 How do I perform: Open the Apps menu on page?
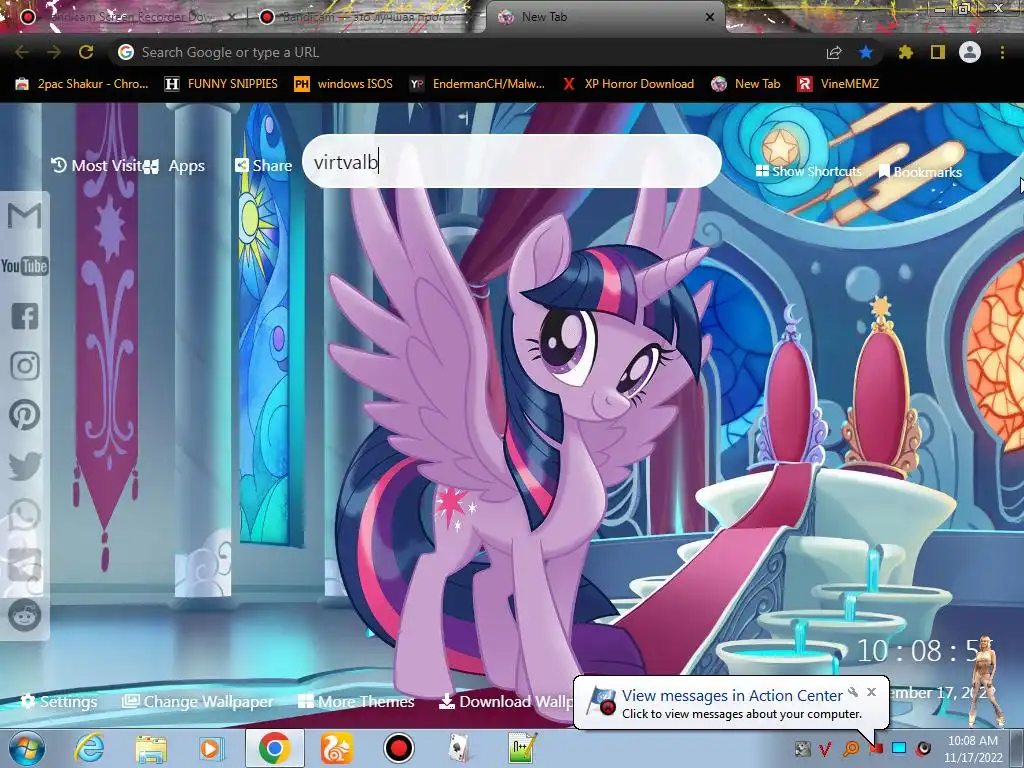tap(176, 166)
